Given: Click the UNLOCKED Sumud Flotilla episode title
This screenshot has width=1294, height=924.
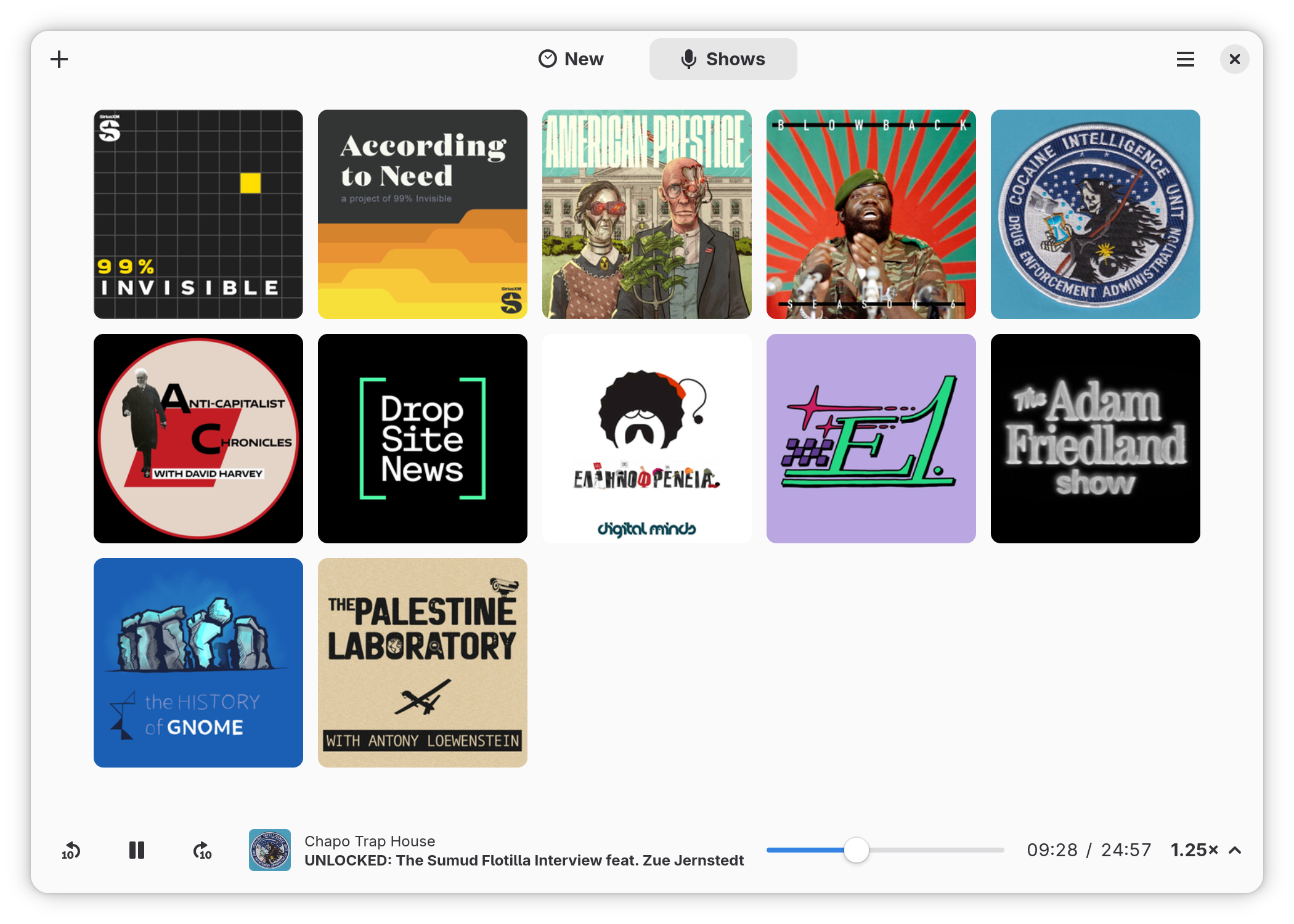Looking at the screenshot, I should pyautogui.click(x=524, y=861).
